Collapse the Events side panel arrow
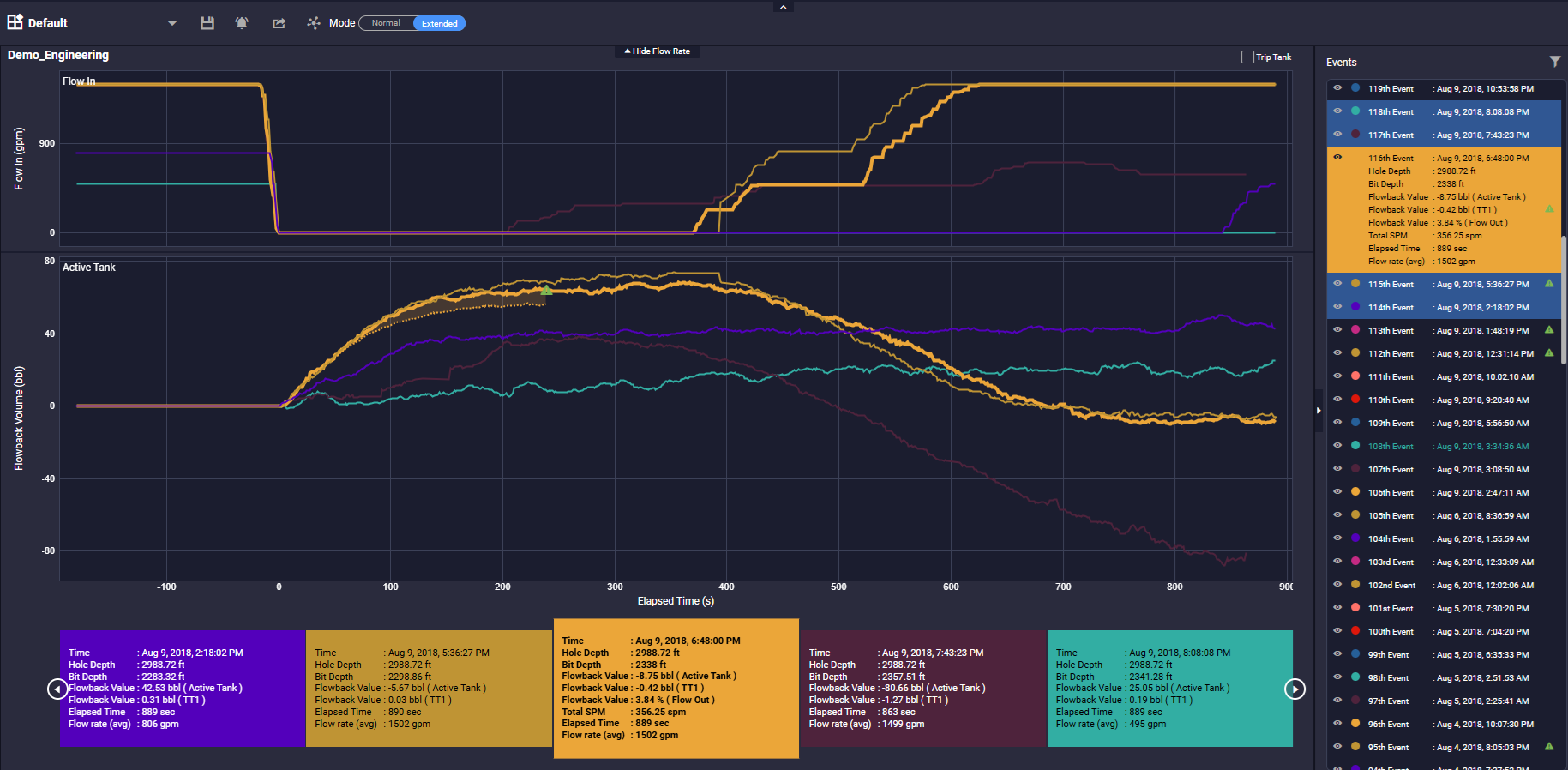This screenshot has width=1568, height=770. (x=1319, y=410)
